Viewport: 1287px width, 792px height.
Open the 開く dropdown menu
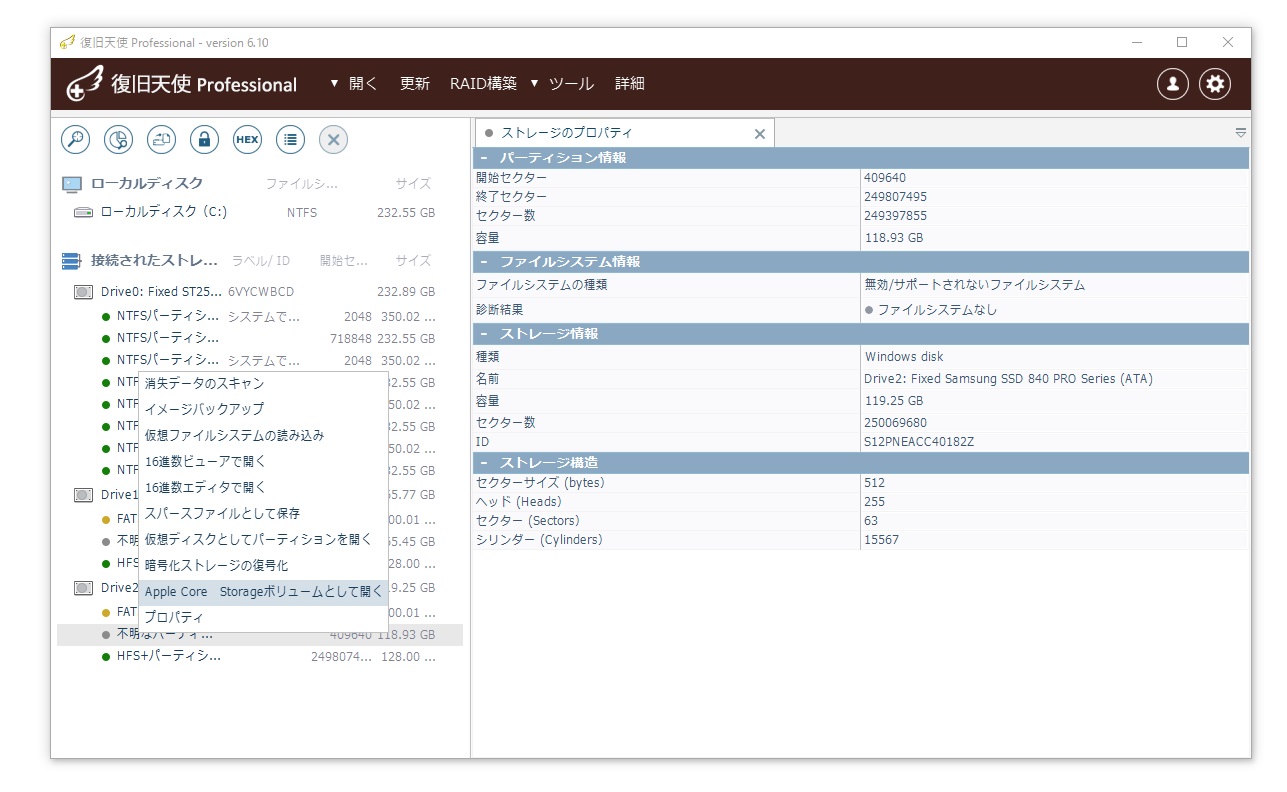coord(354,84)
